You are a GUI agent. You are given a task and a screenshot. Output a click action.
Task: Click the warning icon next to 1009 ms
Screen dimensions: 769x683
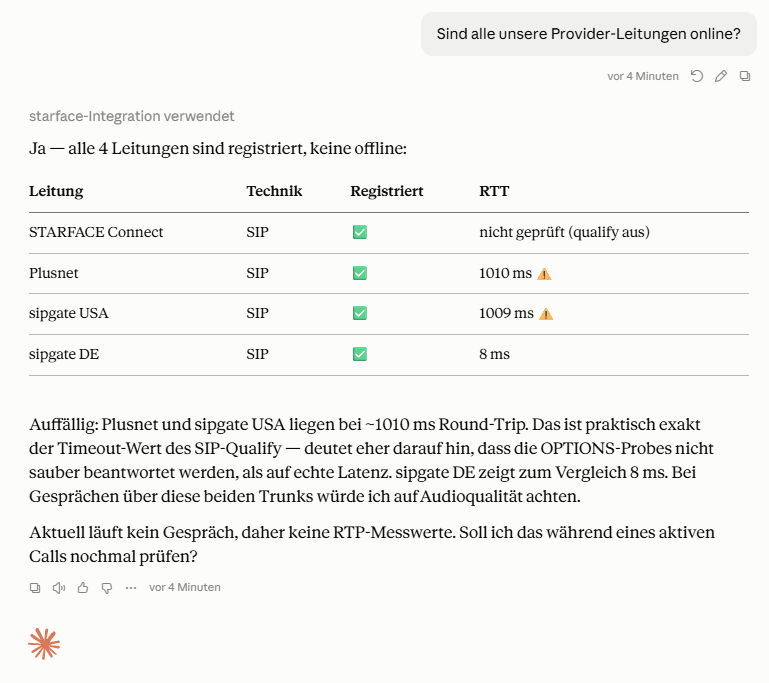pyautogui.click(x=546, y=314)
